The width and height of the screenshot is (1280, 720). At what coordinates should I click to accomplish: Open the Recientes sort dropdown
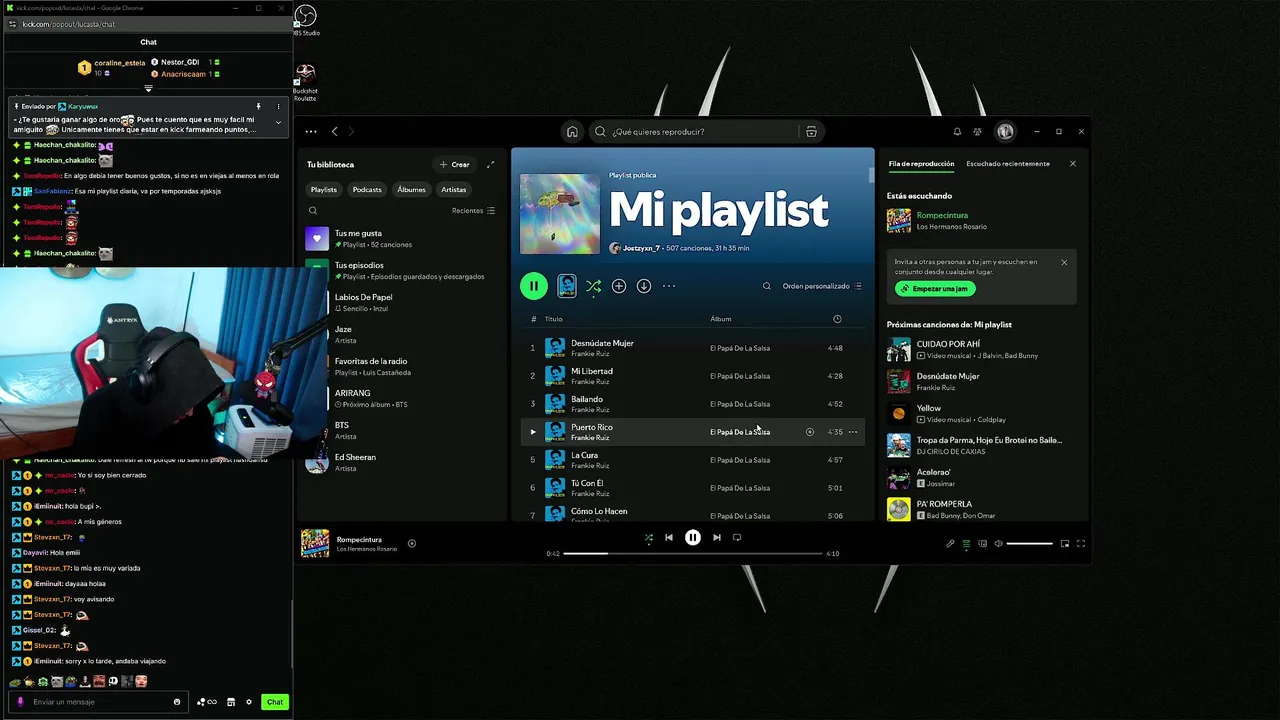click(x=473, y=210)
